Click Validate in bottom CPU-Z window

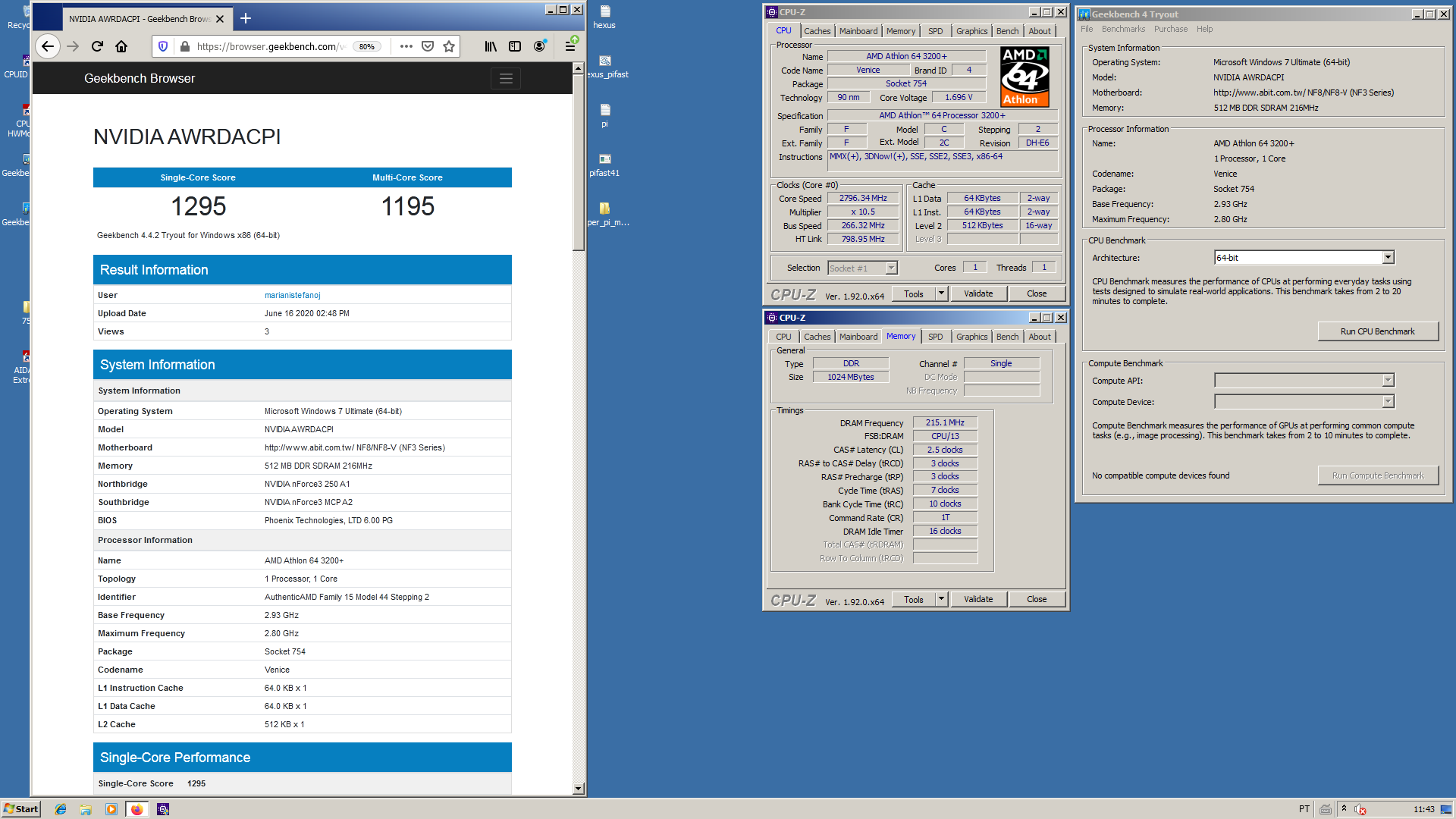click(x=978, y=599)
